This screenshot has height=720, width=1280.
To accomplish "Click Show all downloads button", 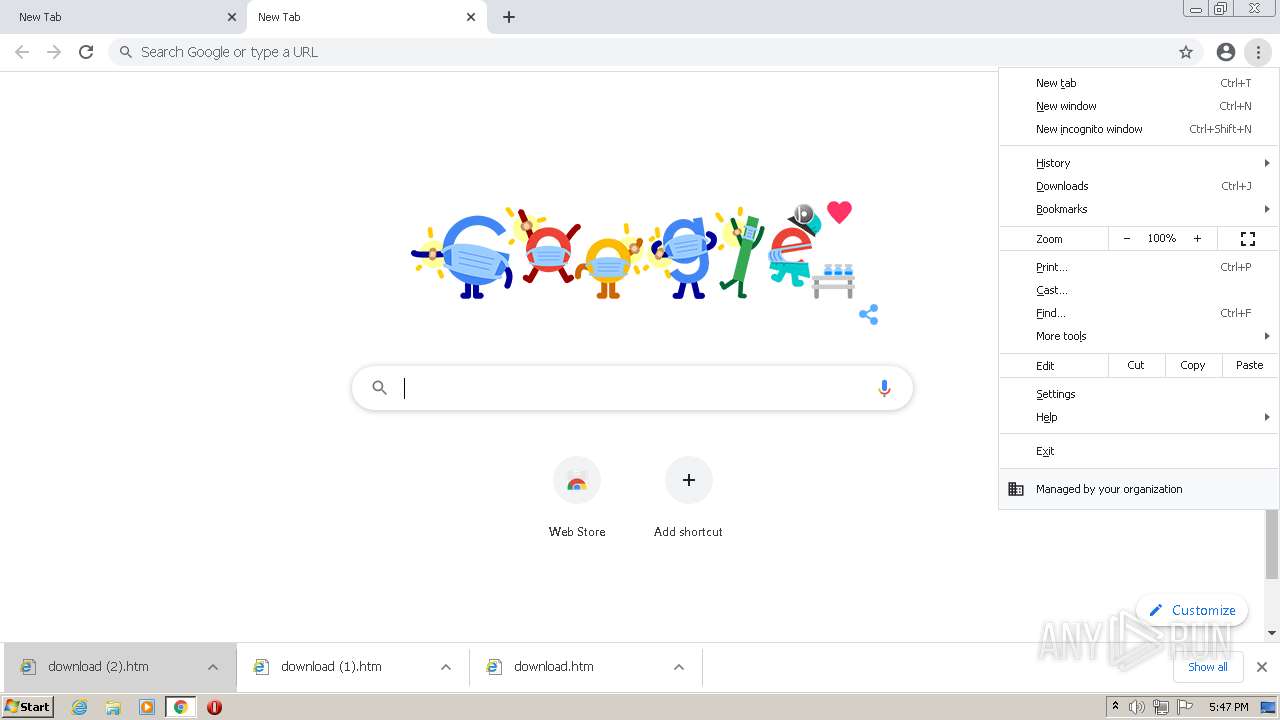I will tap(1208, 667).
